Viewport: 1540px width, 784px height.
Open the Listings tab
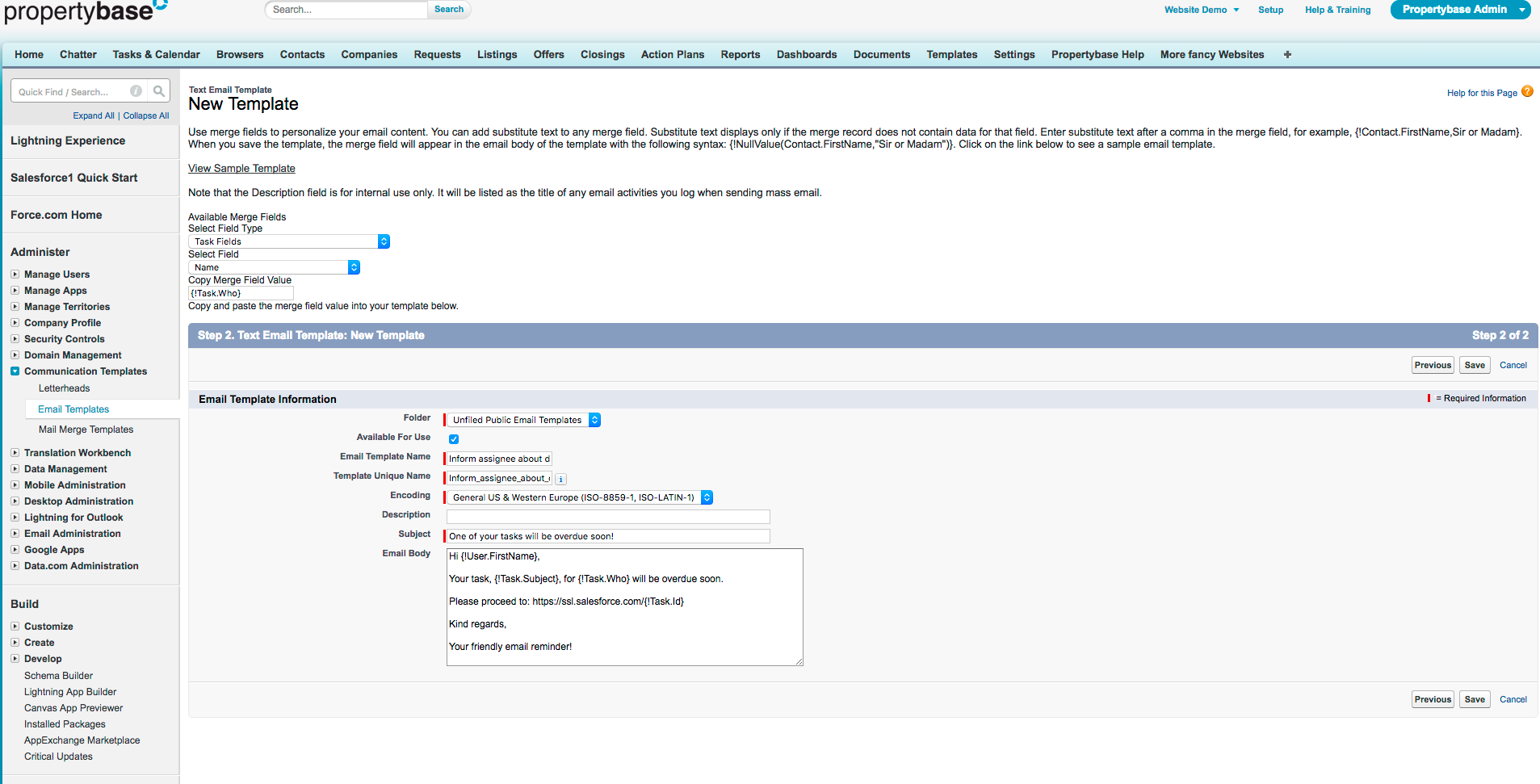click(497, 55)
